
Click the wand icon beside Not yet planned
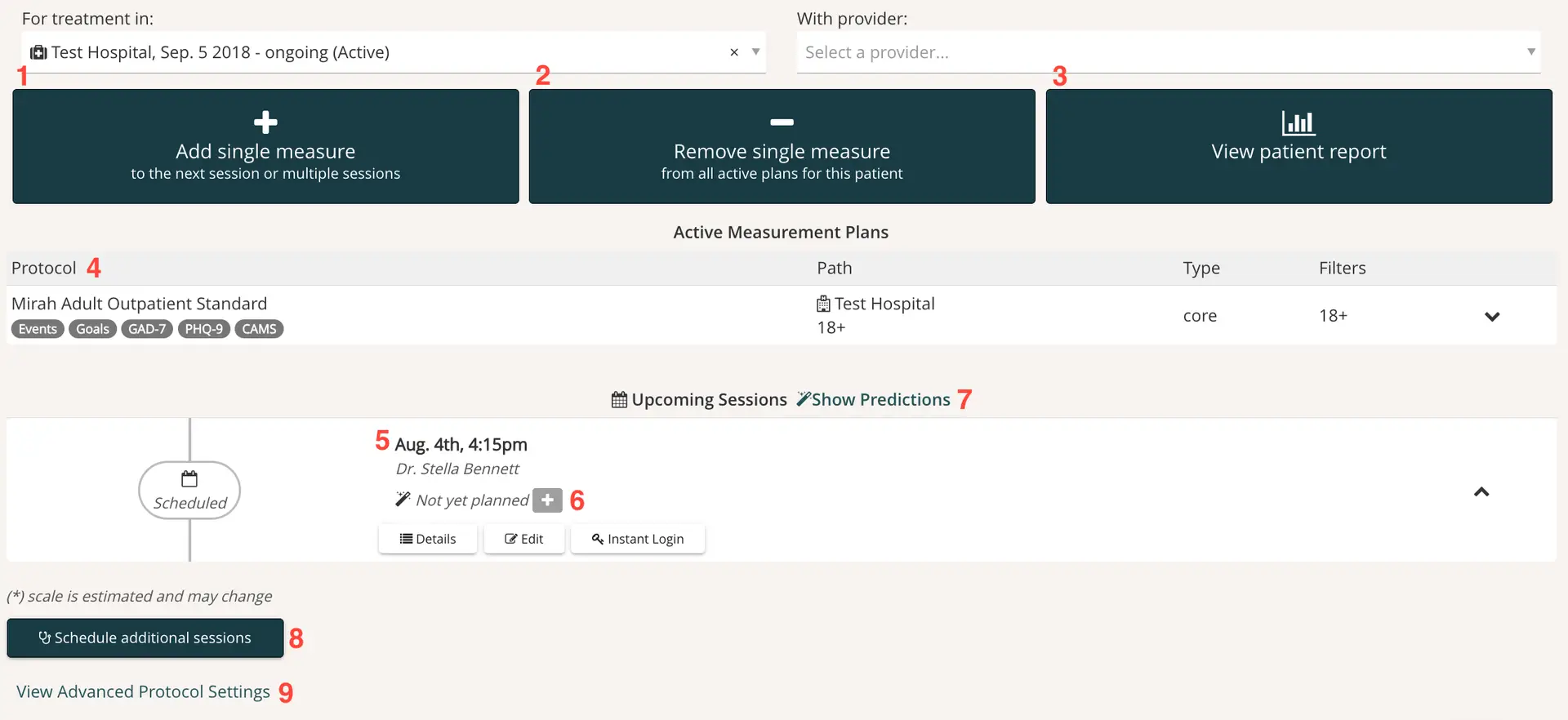click(403, 499)
